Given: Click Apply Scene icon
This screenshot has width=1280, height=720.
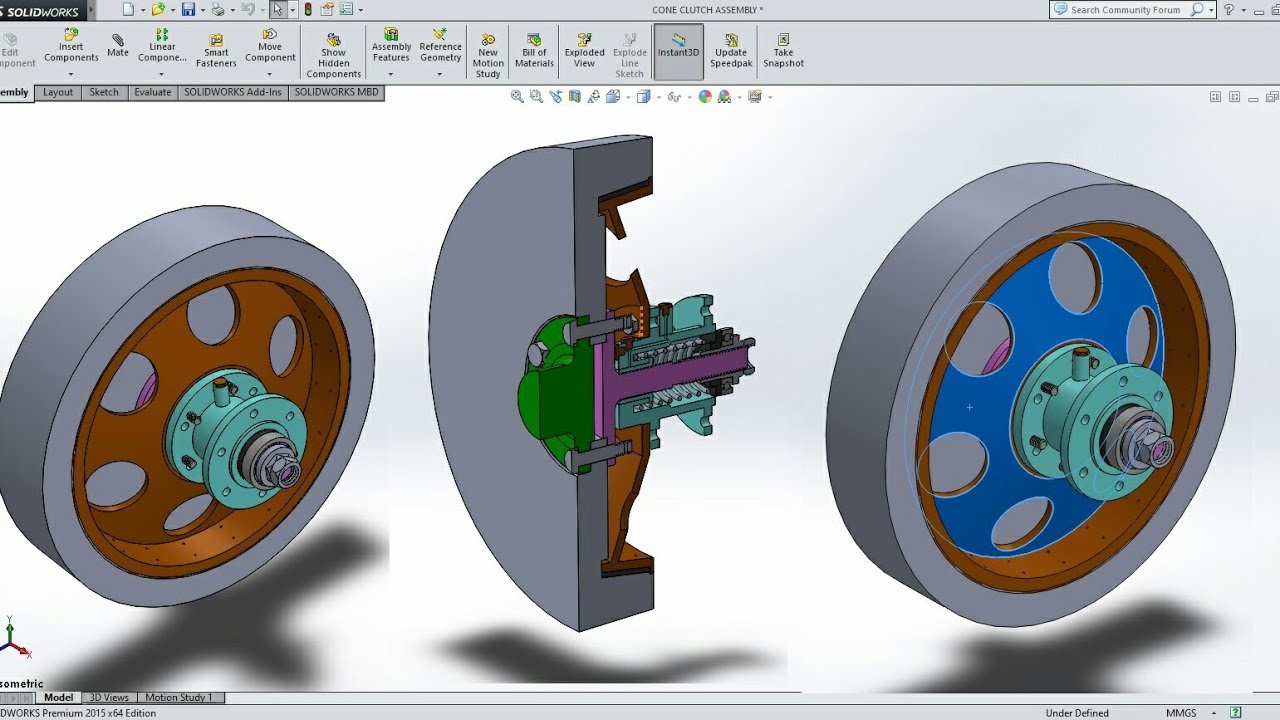Looking at the screenshot, I should tap(724, 97).
